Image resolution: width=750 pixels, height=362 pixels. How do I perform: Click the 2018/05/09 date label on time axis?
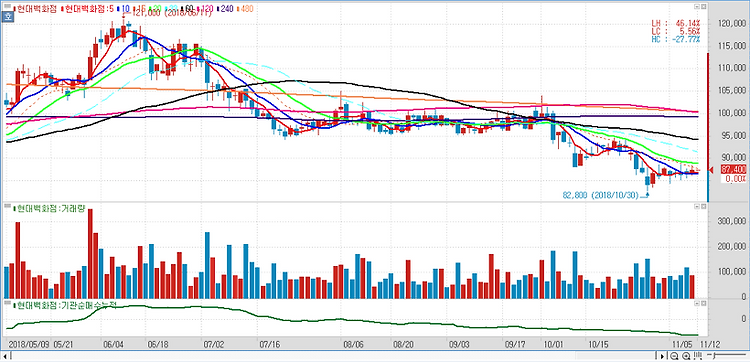tap(28, 344)
